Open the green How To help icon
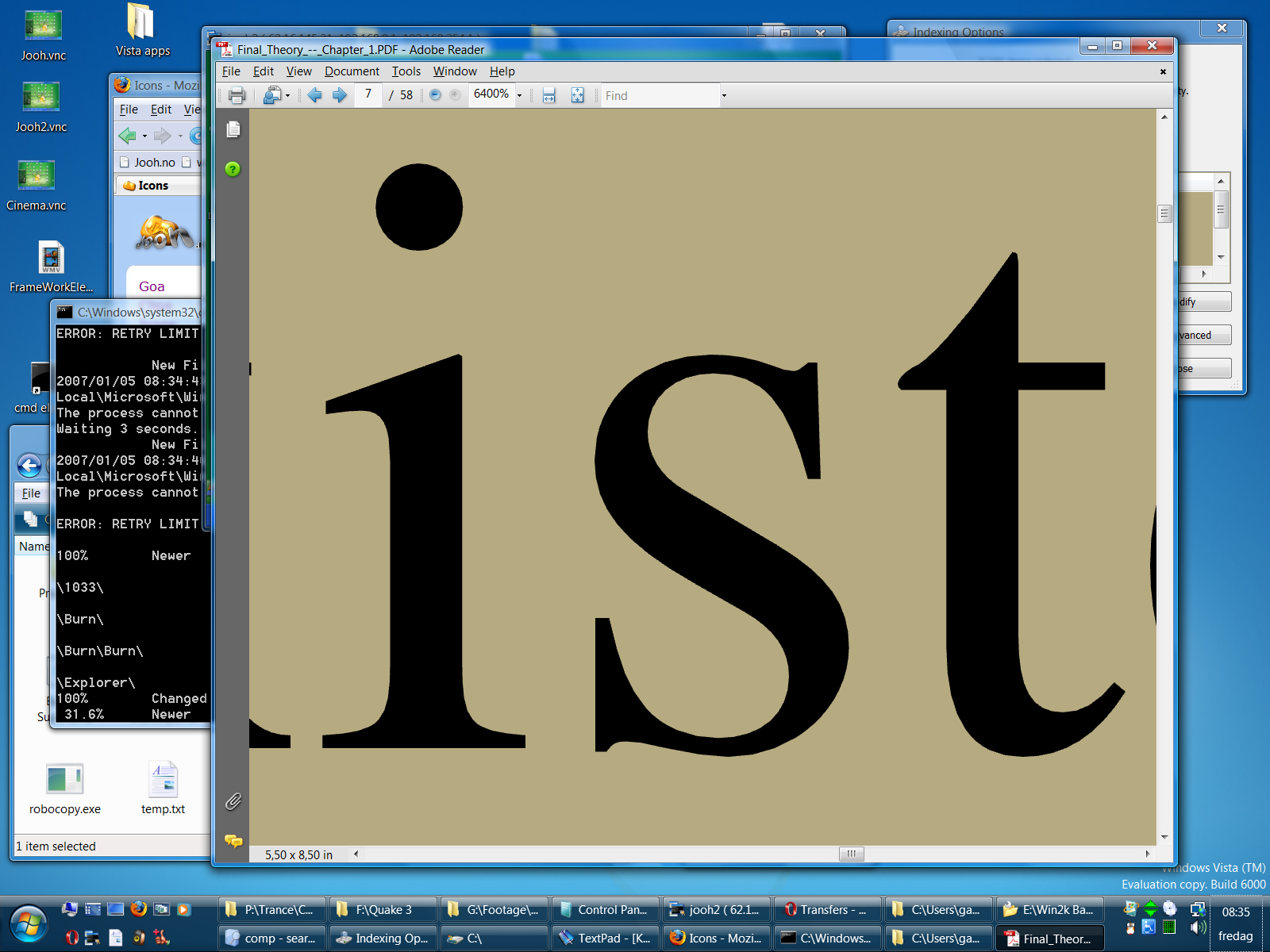 (233, 169)
